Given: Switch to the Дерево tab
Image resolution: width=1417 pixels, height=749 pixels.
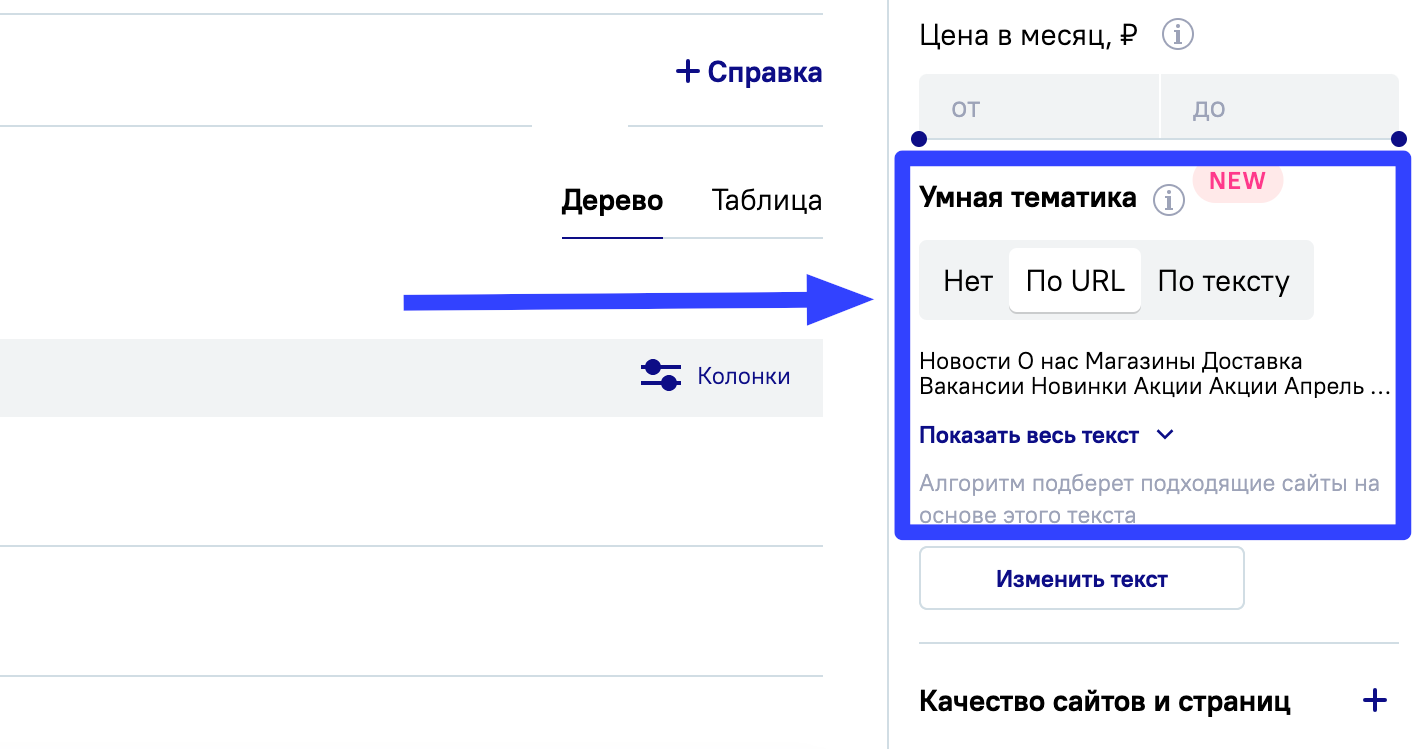Looking at the screenshot, I should 612,201.
